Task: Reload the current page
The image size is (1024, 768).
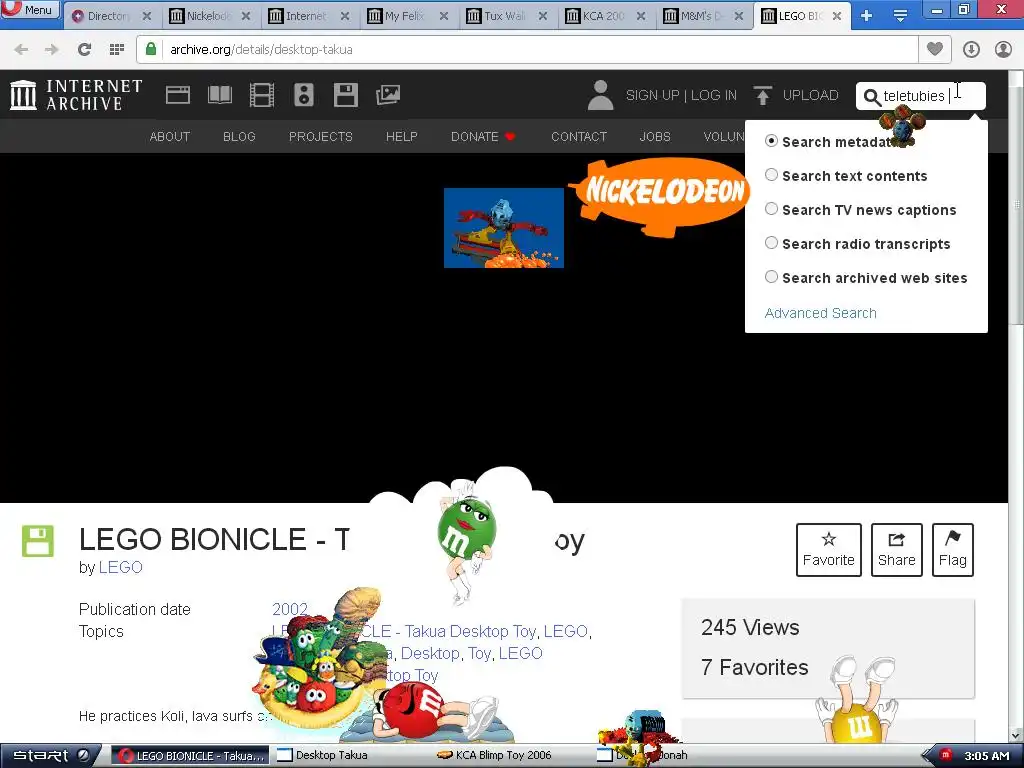Action: 84,49
